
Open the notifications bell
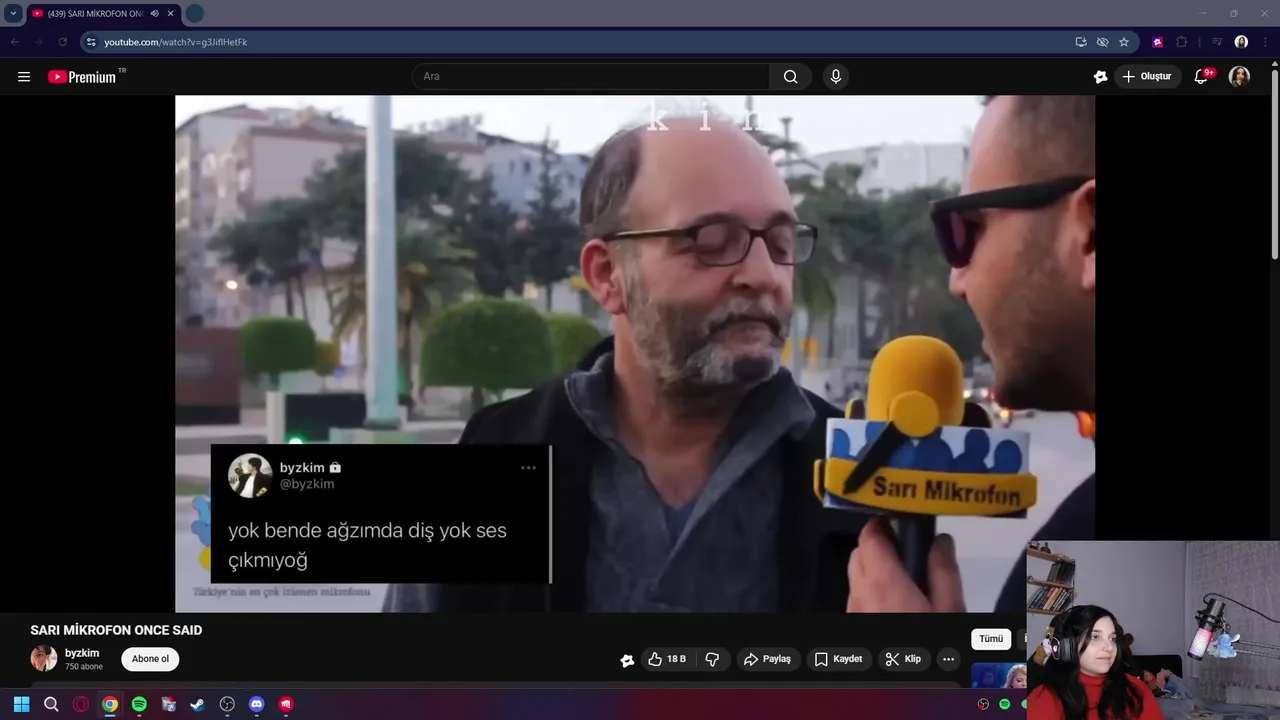pos(1203,76)
